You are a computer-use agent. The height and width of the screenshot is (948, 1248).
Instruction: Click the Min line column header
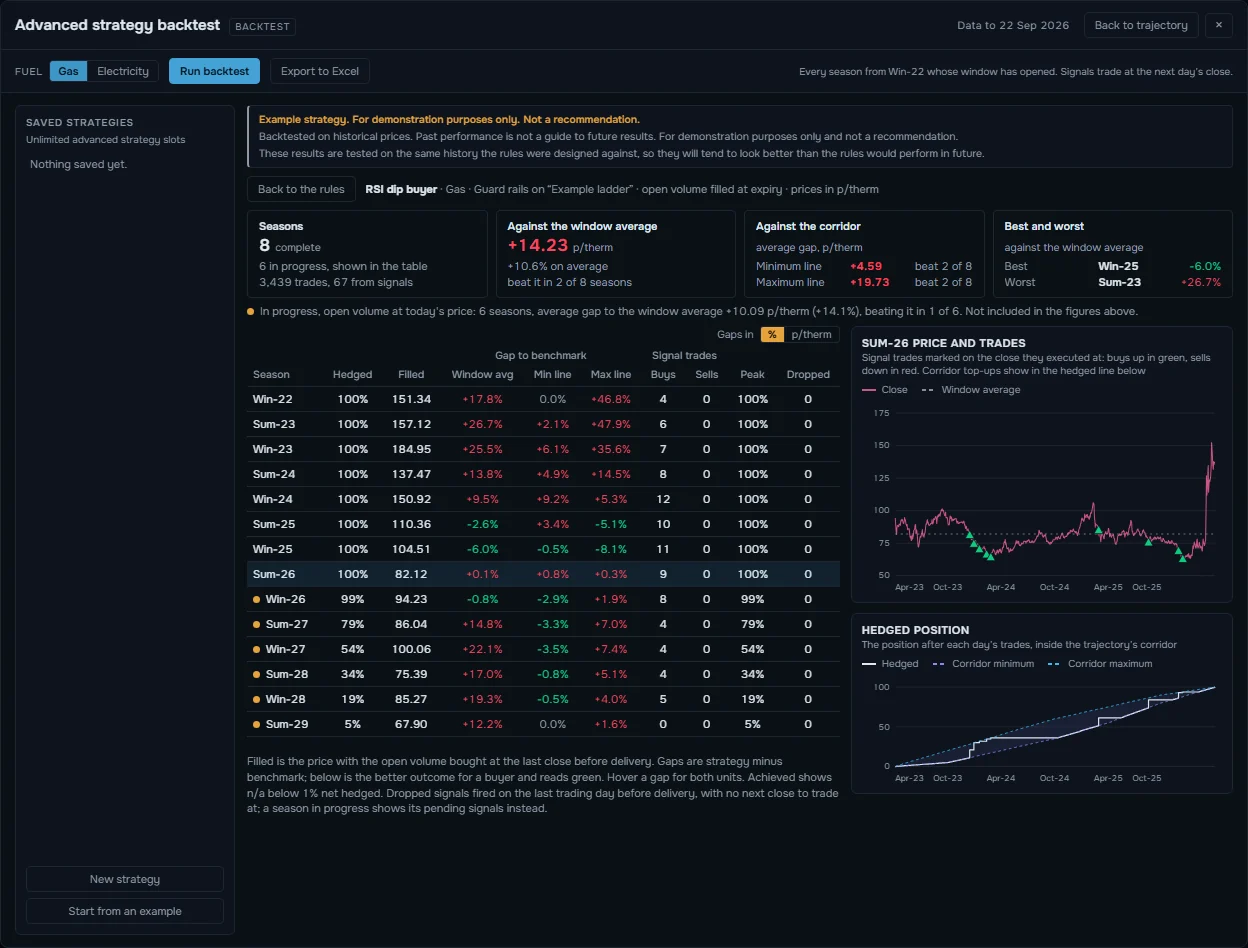point(553,374)
